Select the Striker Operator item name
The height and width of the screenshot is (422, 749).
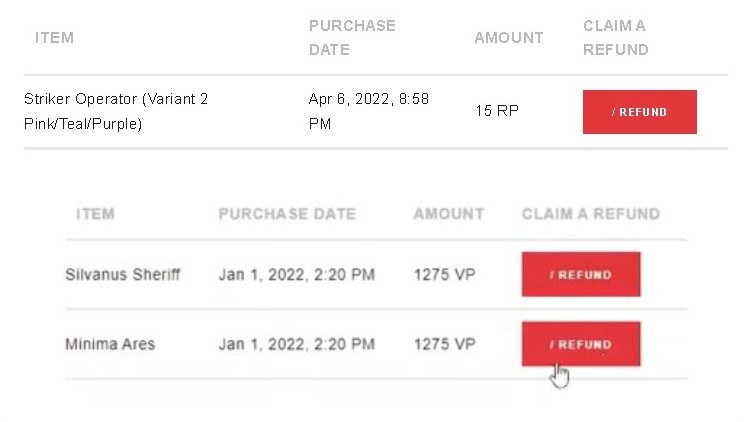(x=116, y=111)
